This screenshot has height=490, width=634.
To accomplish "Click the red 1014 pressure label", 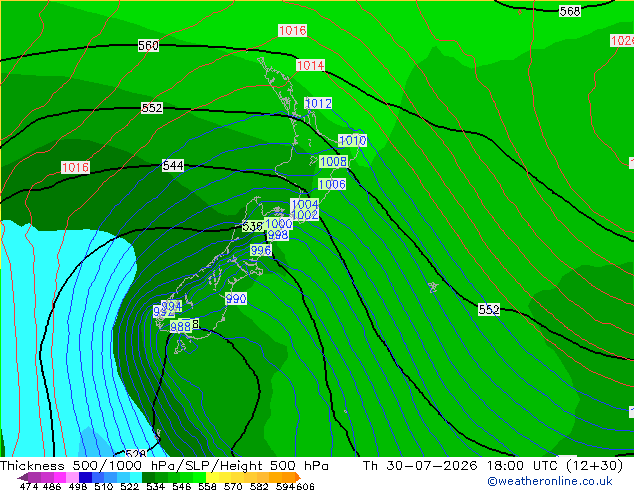I will coord(311,65).
